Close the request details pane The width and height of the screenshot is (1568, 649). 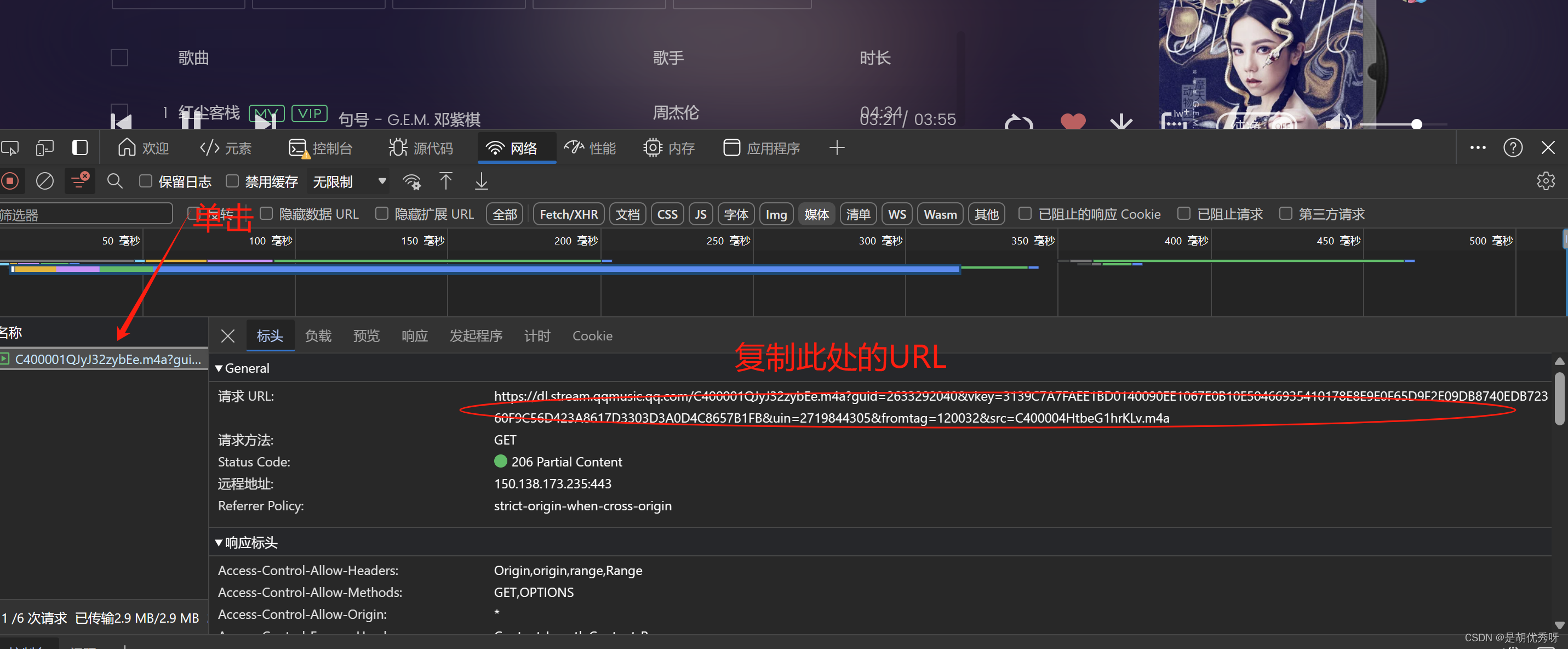coord(228,335)
